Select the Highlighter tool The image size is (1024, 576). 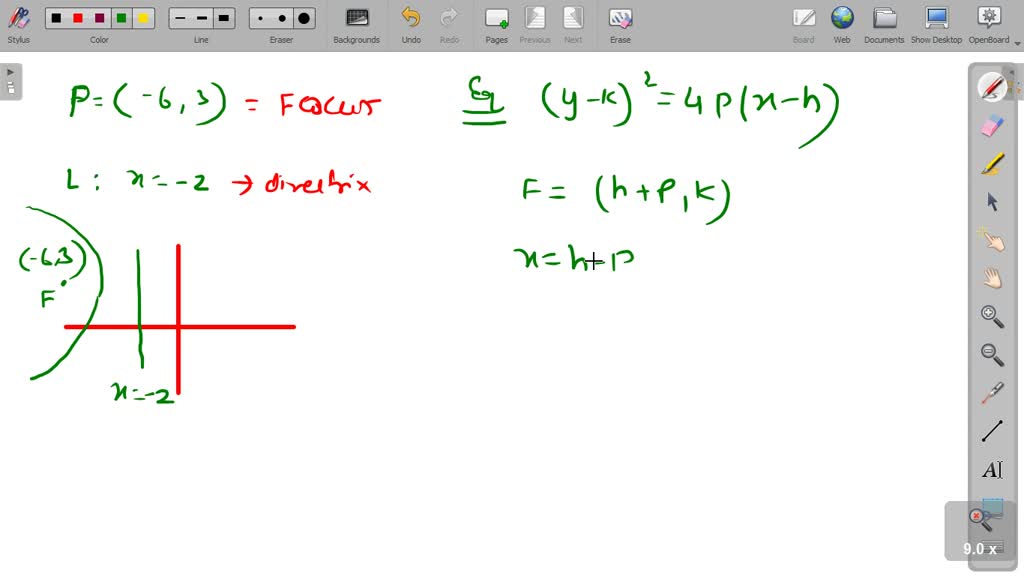(990, 163)
